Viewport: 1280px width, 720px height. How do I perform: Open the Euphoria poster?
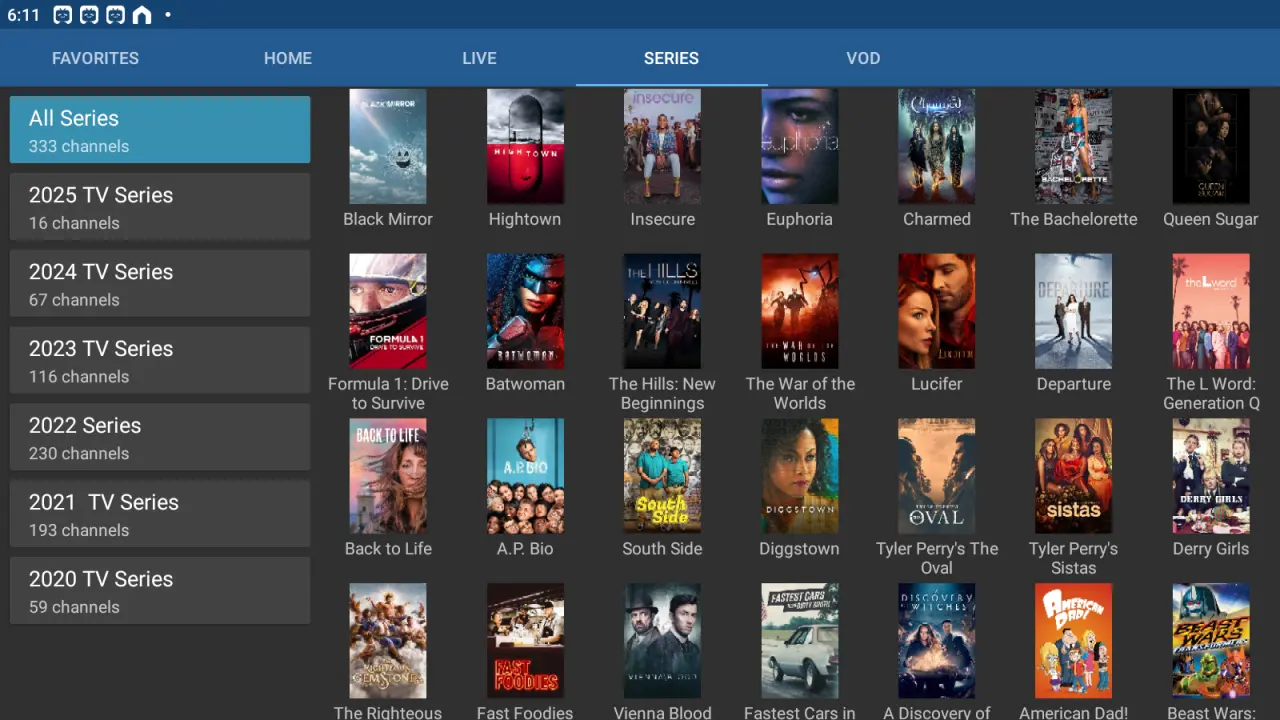pos(799,146)
